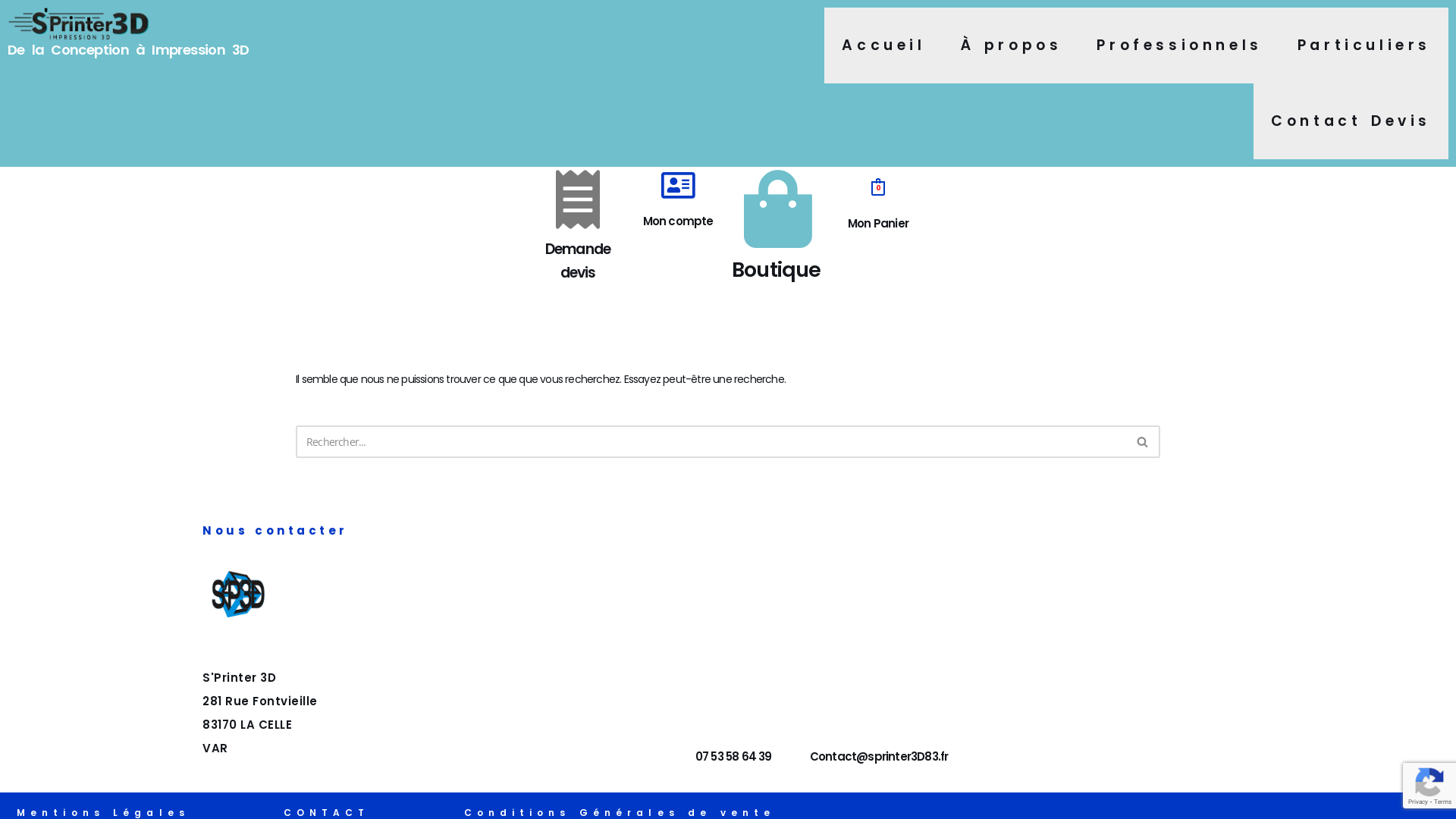Select the Particuliers menu item

pyautogui.click(x=1363, y=45)
